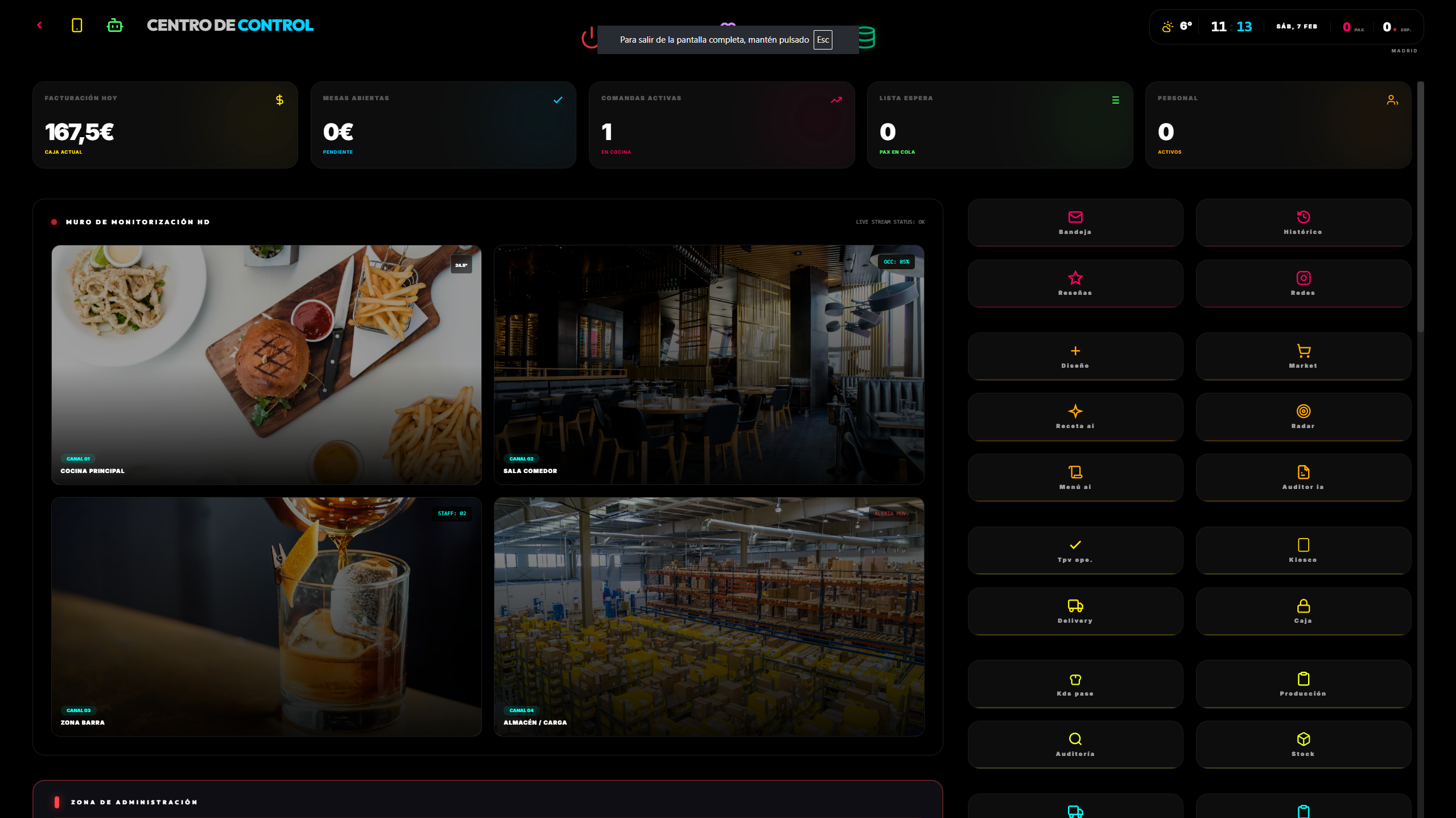
Task: Click the red back arrow
Action: (x=39, y=25)
